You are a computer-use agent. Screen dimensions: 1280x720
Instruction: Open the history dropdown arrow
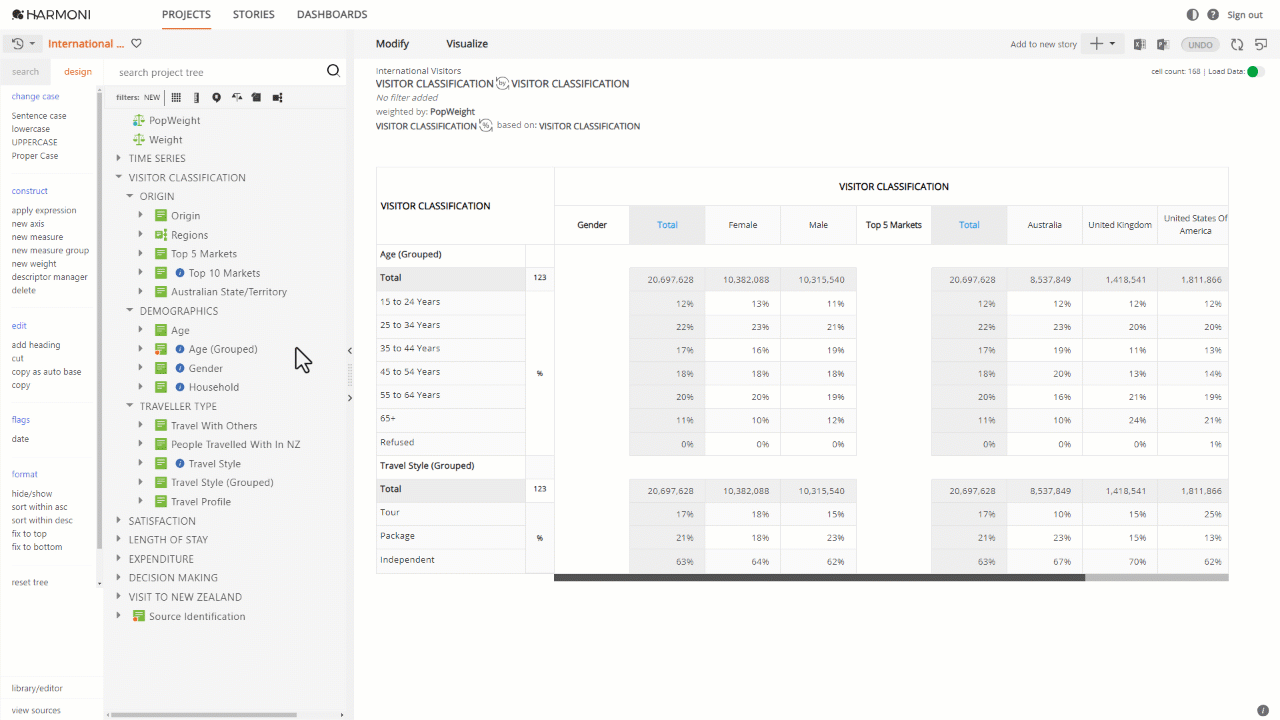coord(32,44)
